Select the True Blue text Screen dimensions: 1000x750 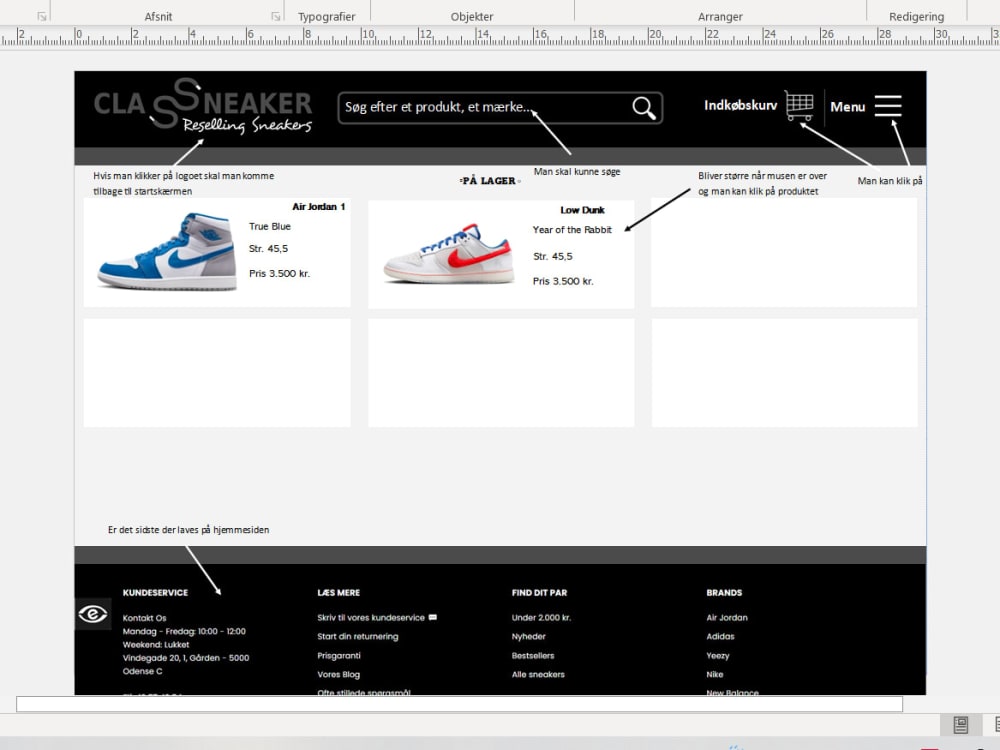[x=269, y=226]
